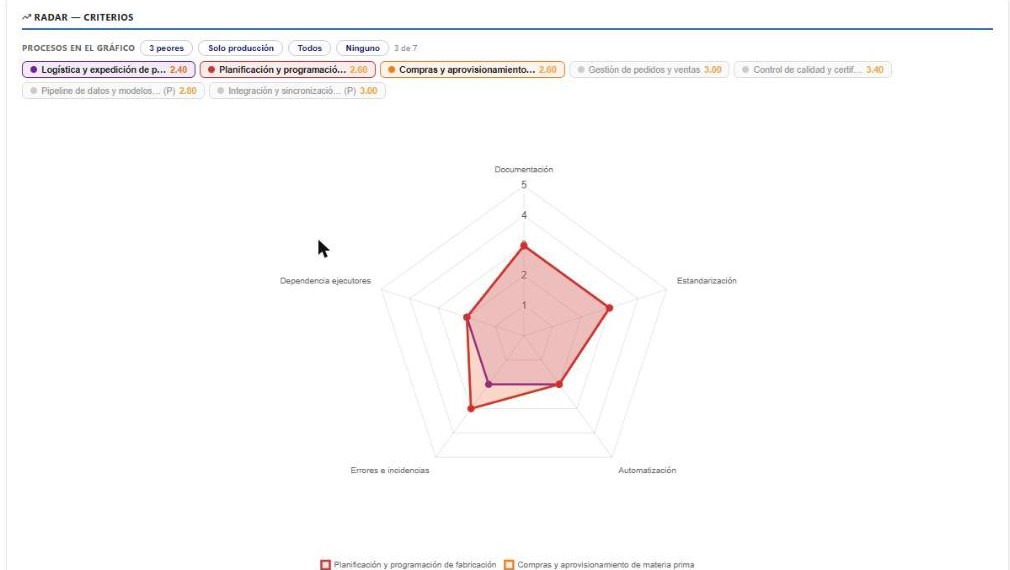Image resolution: width=1010 pixels, height=570 pixels.
Task: Click the red data point on Errores e incidencias axis
Action: 471,408
